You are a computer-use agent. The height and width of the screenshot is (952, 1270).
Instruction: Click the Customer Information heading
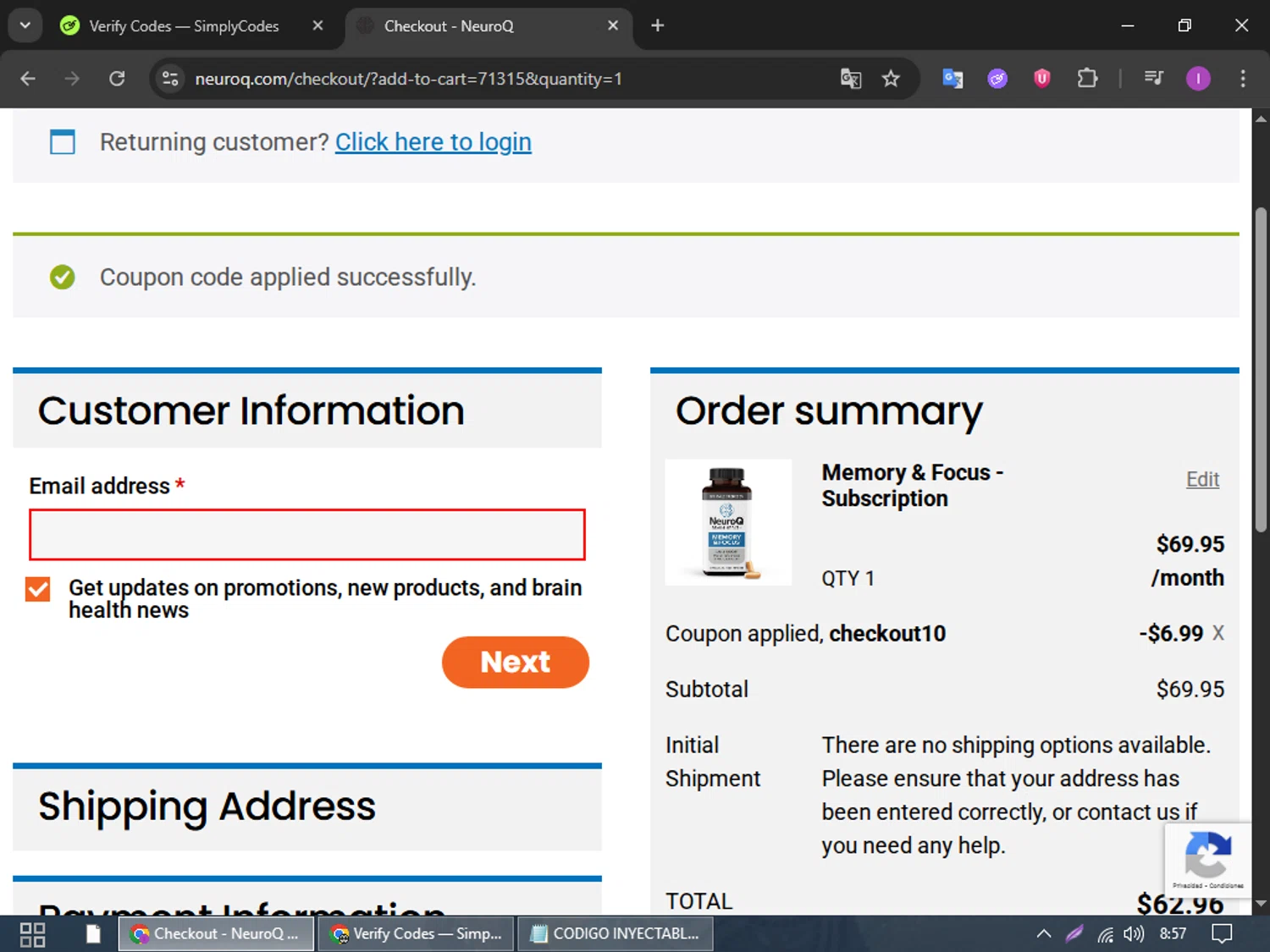coord(251,410)
